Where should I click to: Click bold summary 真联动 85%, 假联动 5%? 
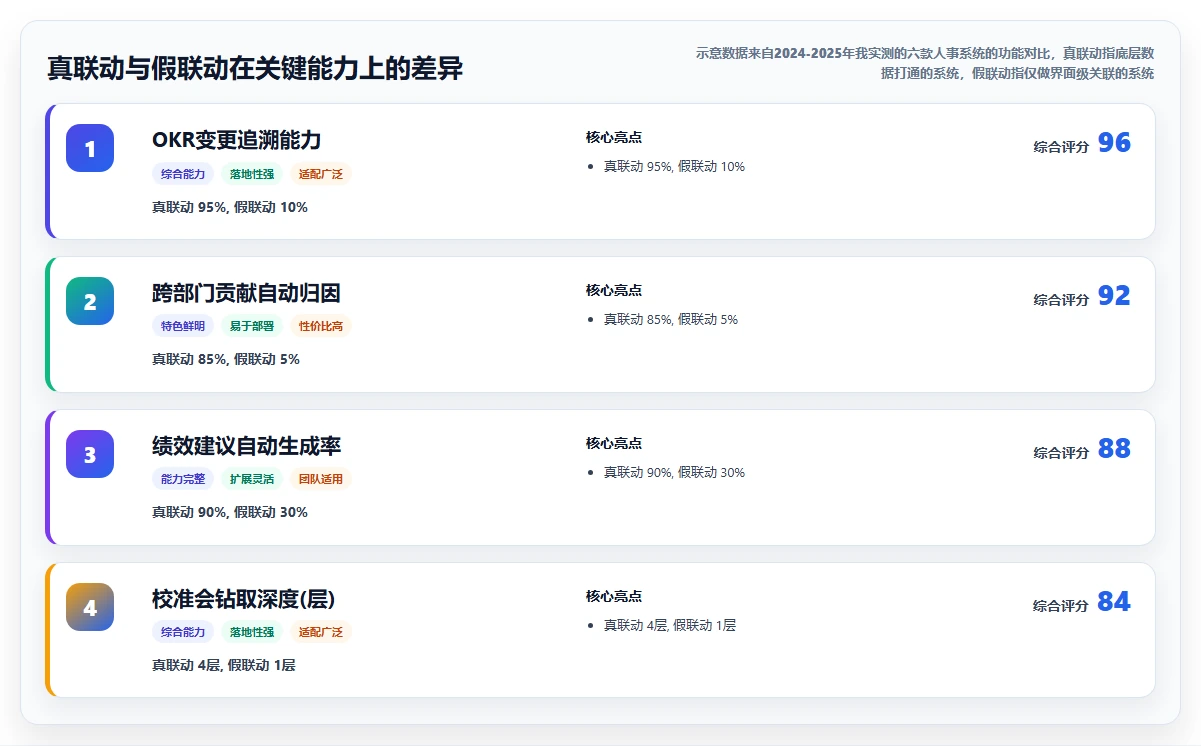pyautogui.click(x=226, y=359)
